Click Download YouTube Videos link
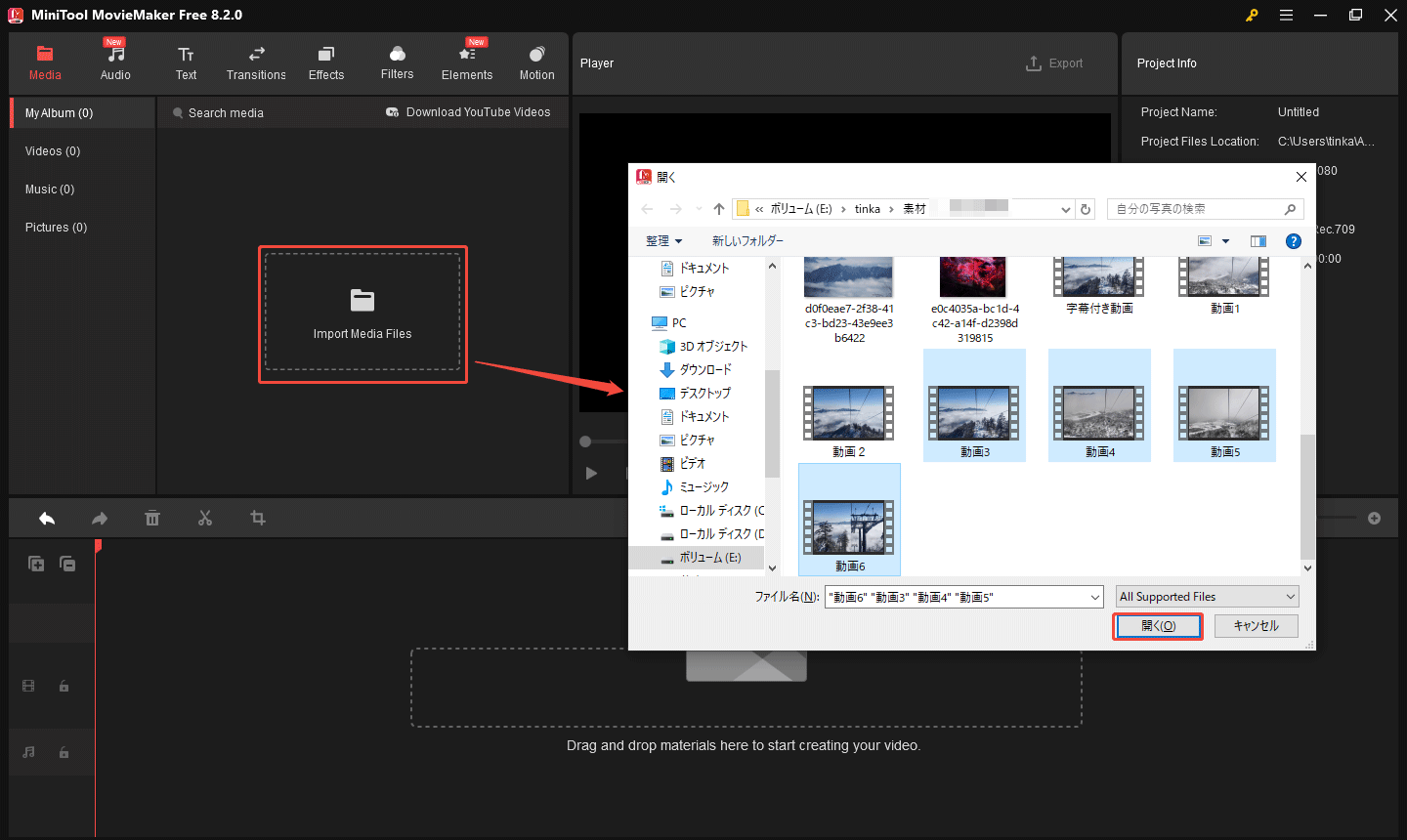Viewport: 1407px width, 840px height. 468,112
